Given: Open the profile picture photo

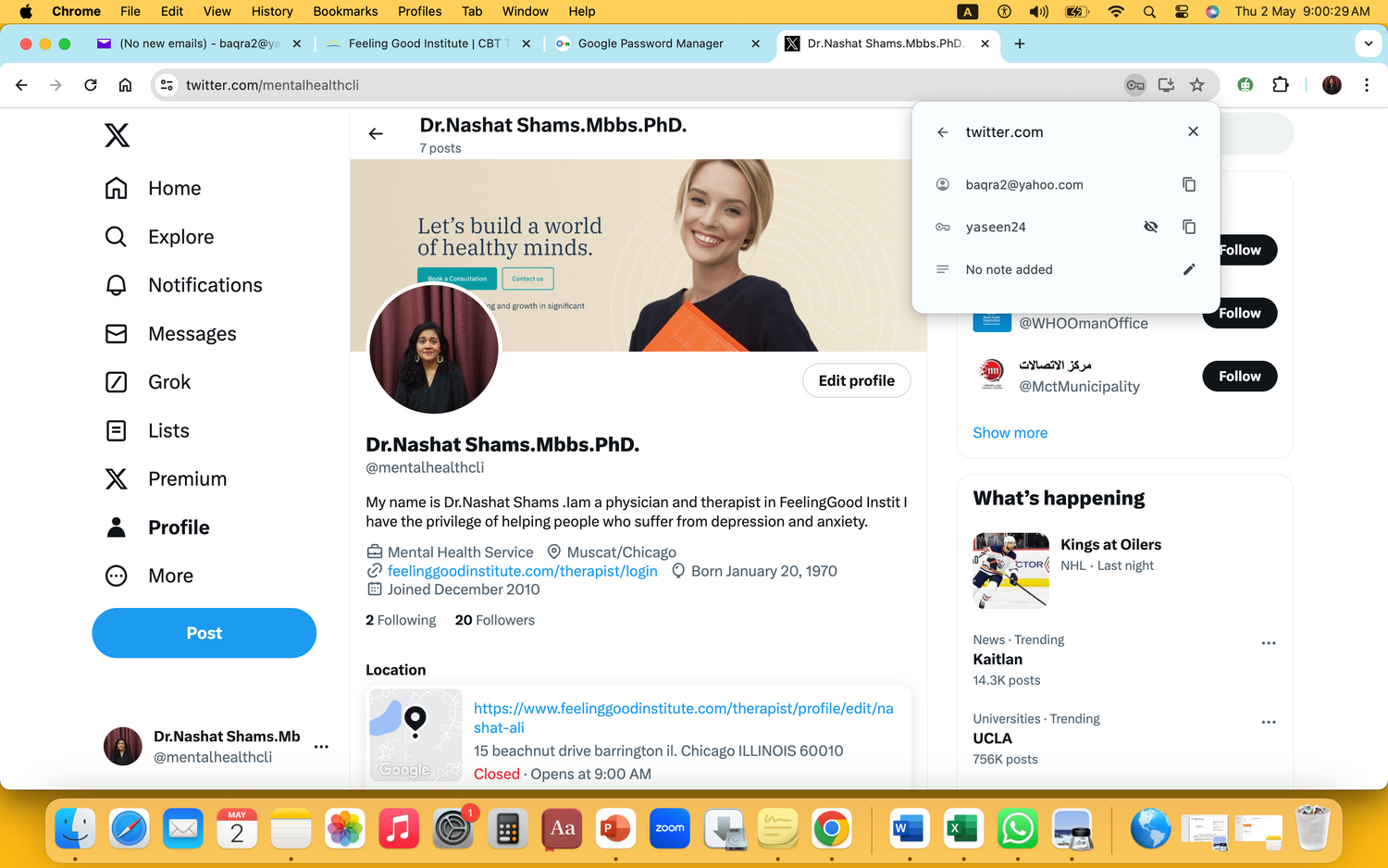Looking at the screenshot, I should tap(434, 348).
